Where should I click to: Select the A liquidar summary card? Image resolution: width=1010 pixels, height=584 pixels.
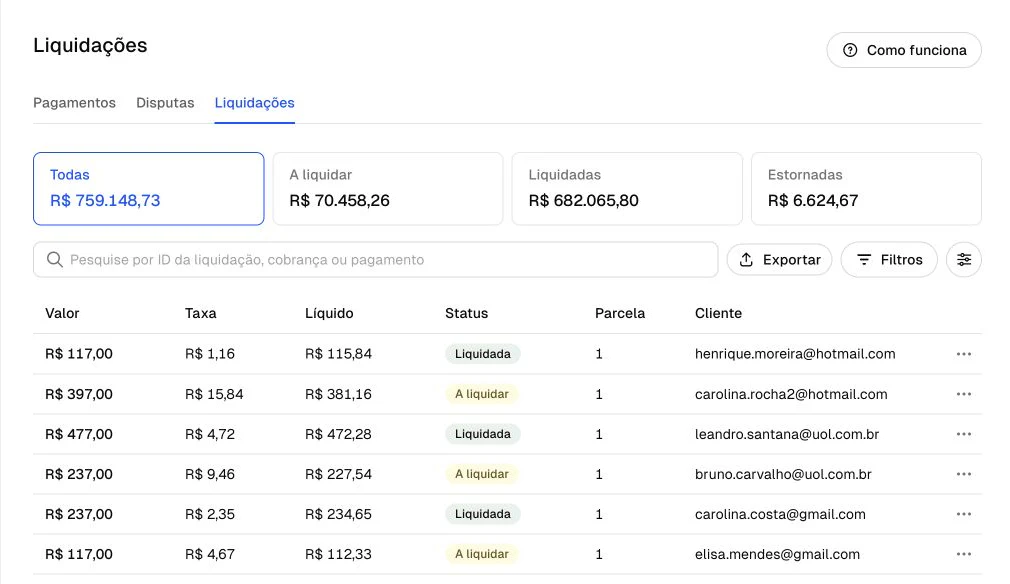[388, 189]
